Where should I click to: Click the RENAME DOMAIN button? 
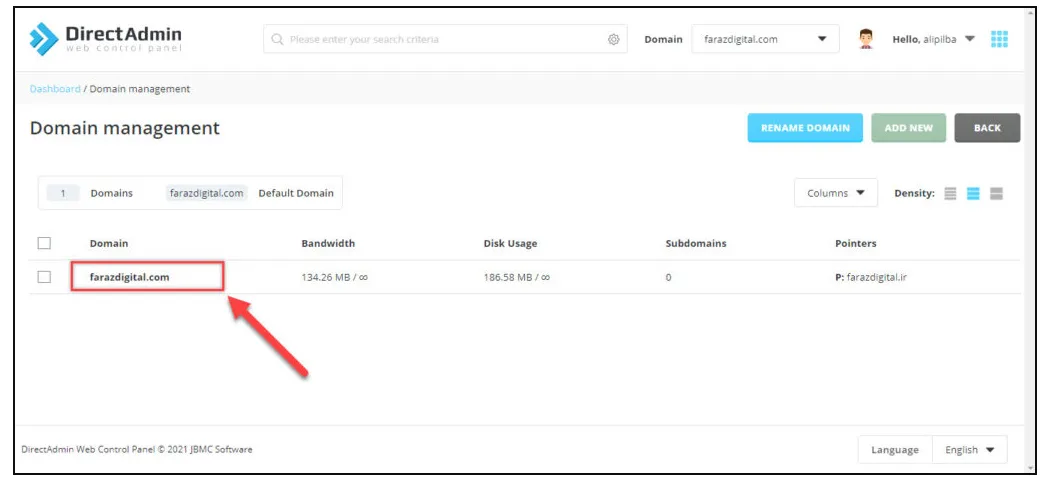click(x=805, y=128)
